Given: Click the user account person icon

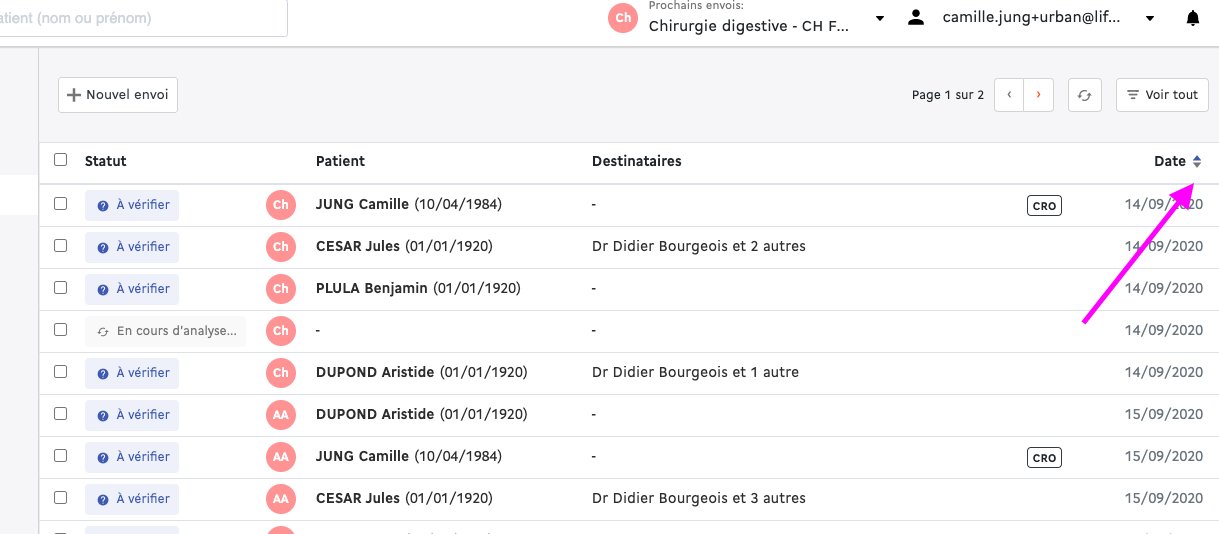Looking at the screenshot, I should [x=915, y=17].
